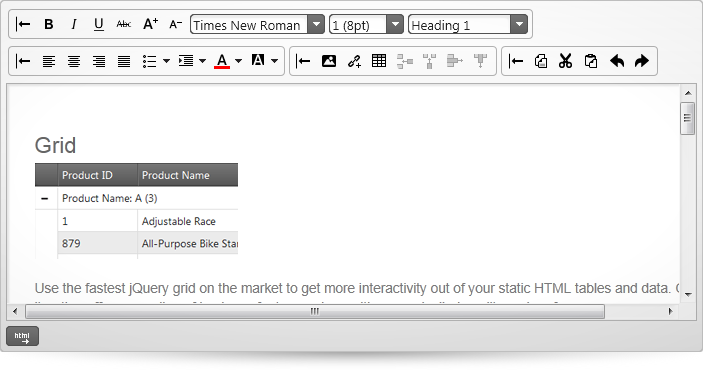Center align the text
The width and height of the screenshot is (703, 370).
[74, 61]
